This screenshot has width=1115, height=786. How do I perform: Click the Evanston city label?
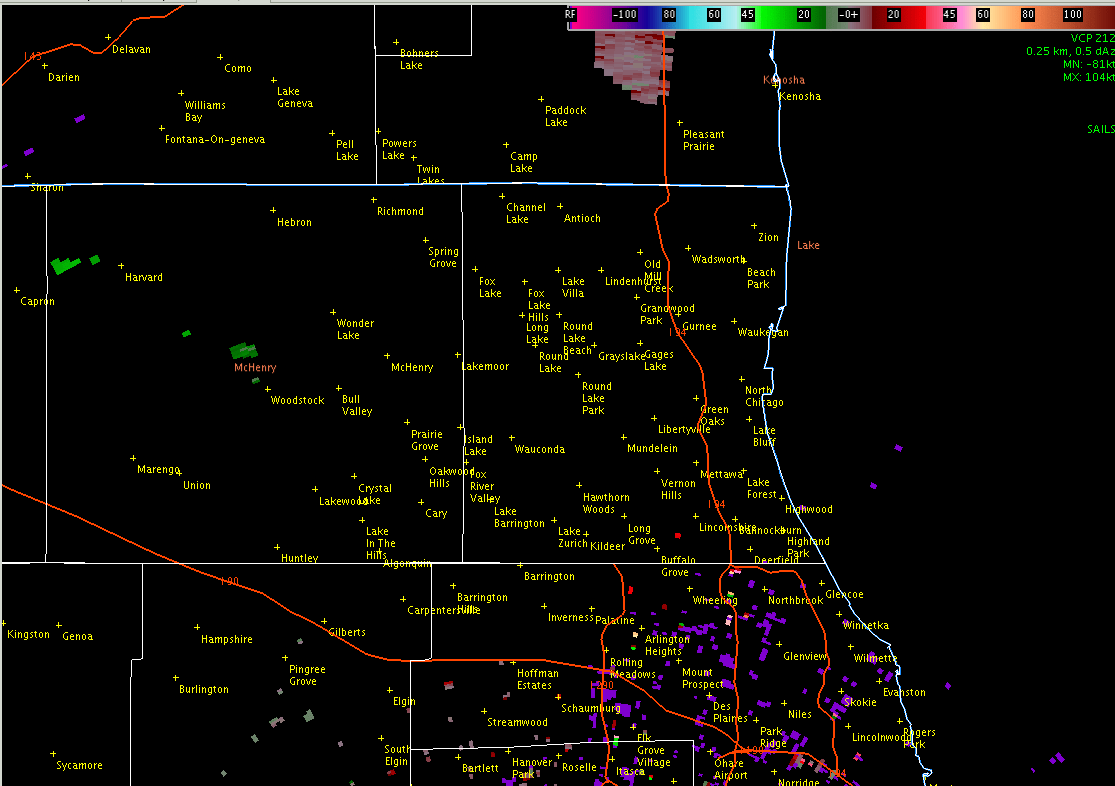tap(904, 692)
